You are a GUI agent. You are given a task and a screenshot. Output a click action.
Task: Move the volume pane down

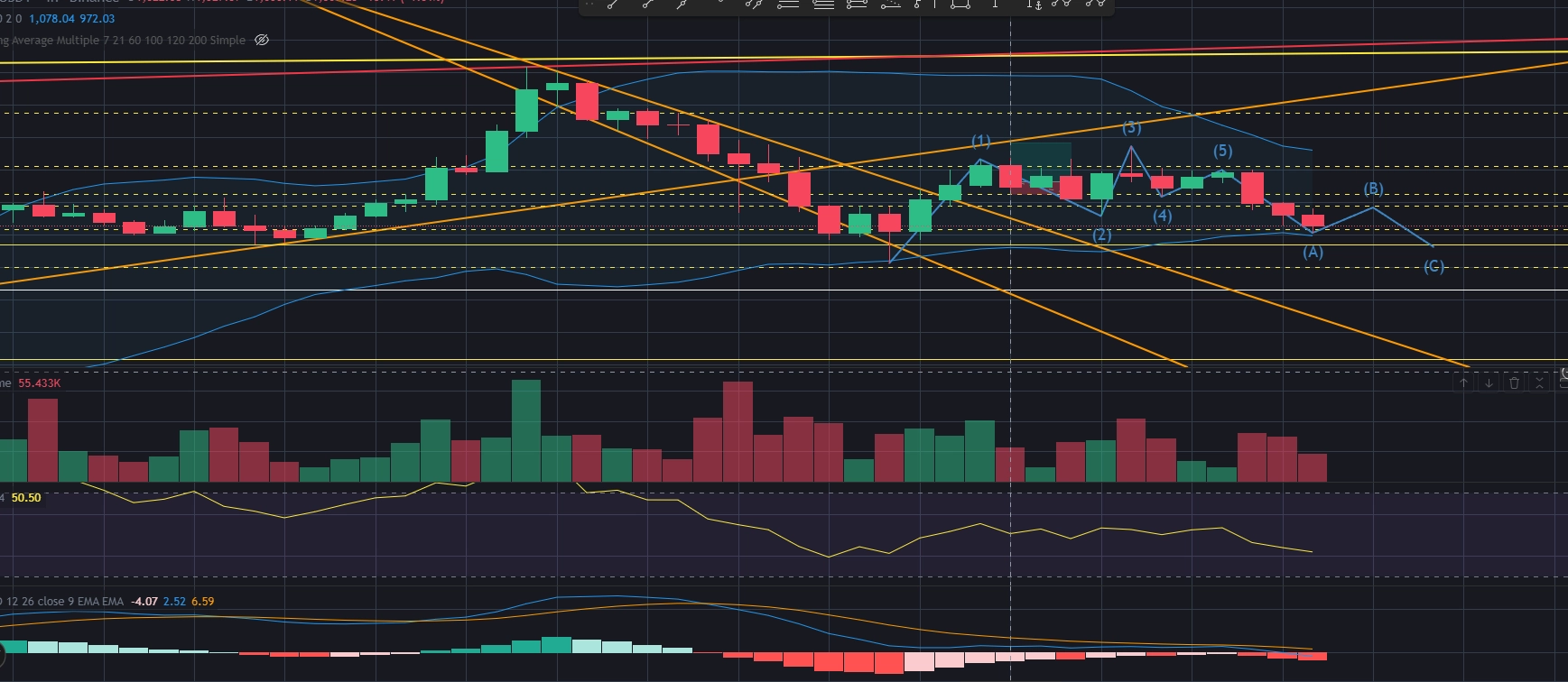(x=1489, y=383)
